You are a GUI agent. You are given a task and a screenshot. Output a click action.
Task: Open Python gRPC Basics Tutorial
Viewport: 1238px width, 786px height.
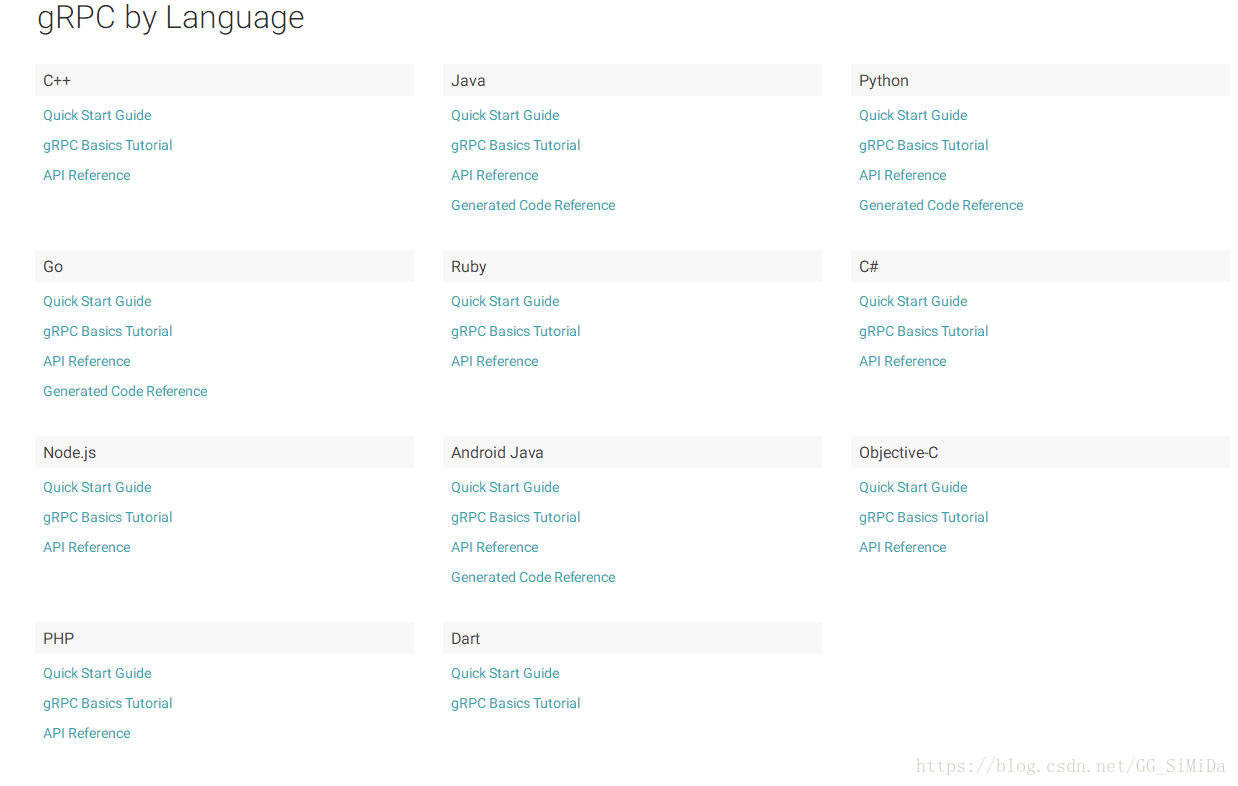pyautogui.click(x=924, y=145)
